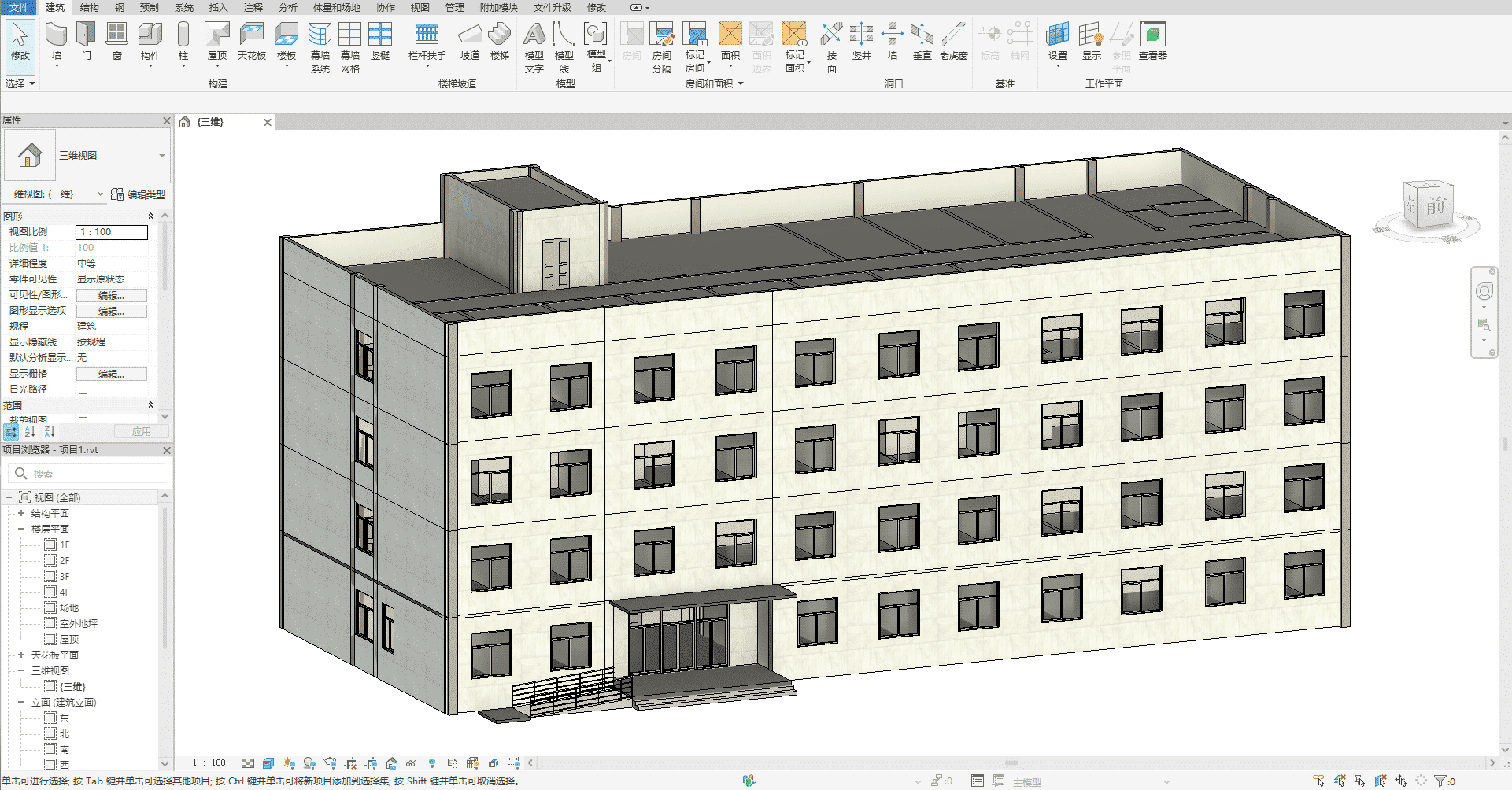Tick the checkbox beside 1F floor plan

pos(50,545)
